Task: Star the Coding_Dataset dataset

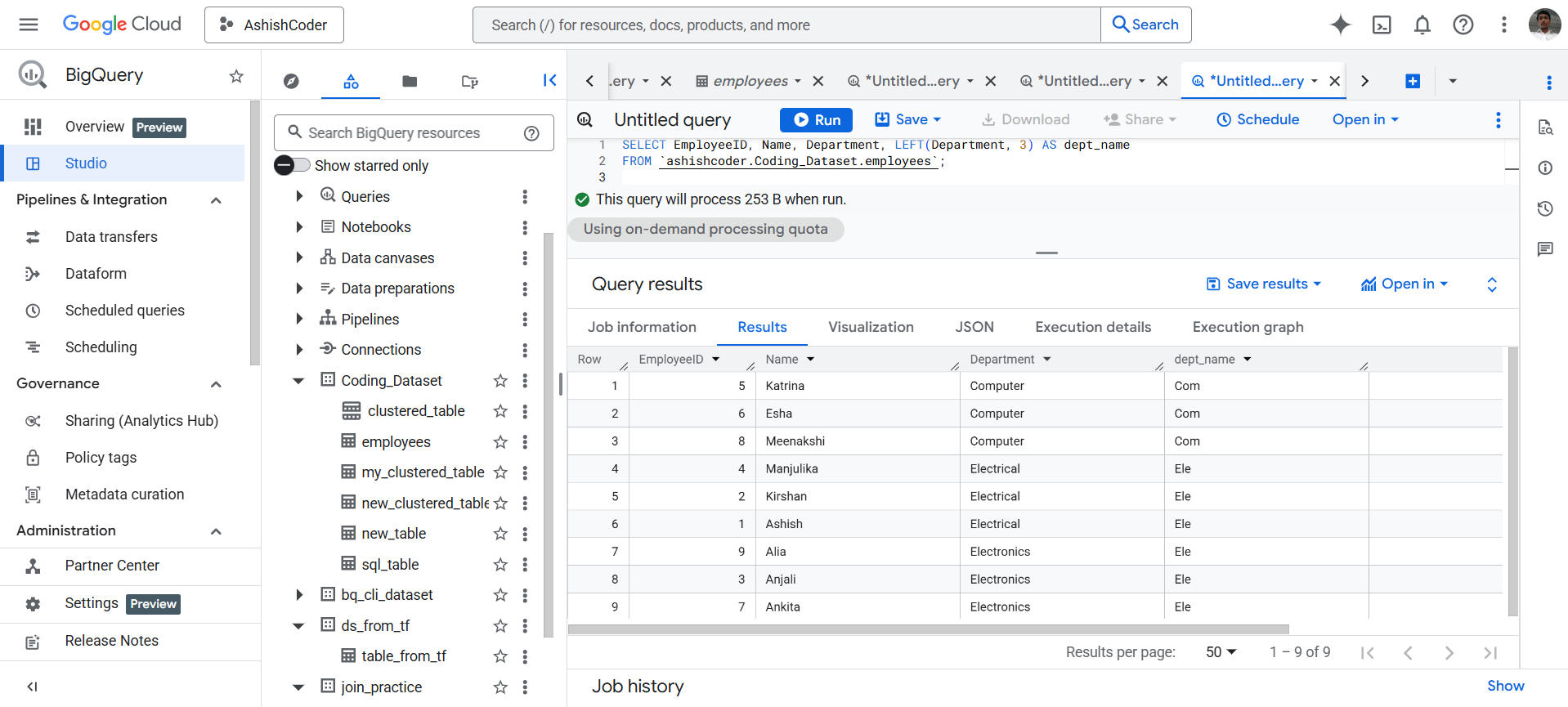Action: coord(500,381)
